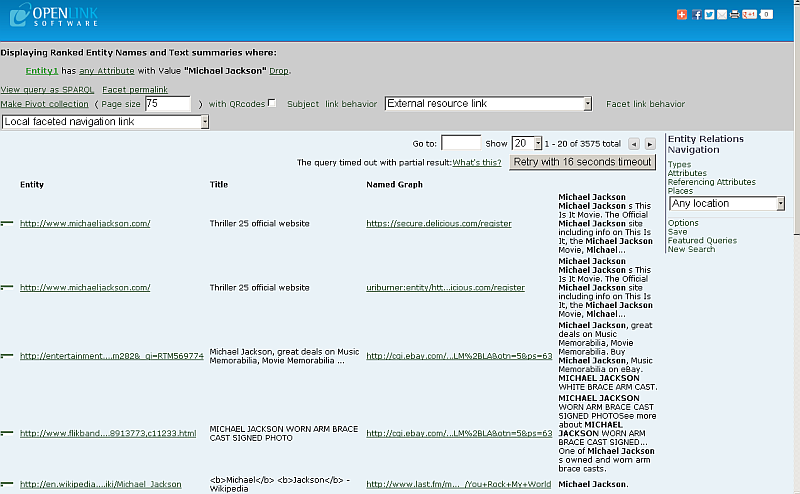Open the Show 20 results dropdown
Screen dimensions: 800x494
point(527,143)
